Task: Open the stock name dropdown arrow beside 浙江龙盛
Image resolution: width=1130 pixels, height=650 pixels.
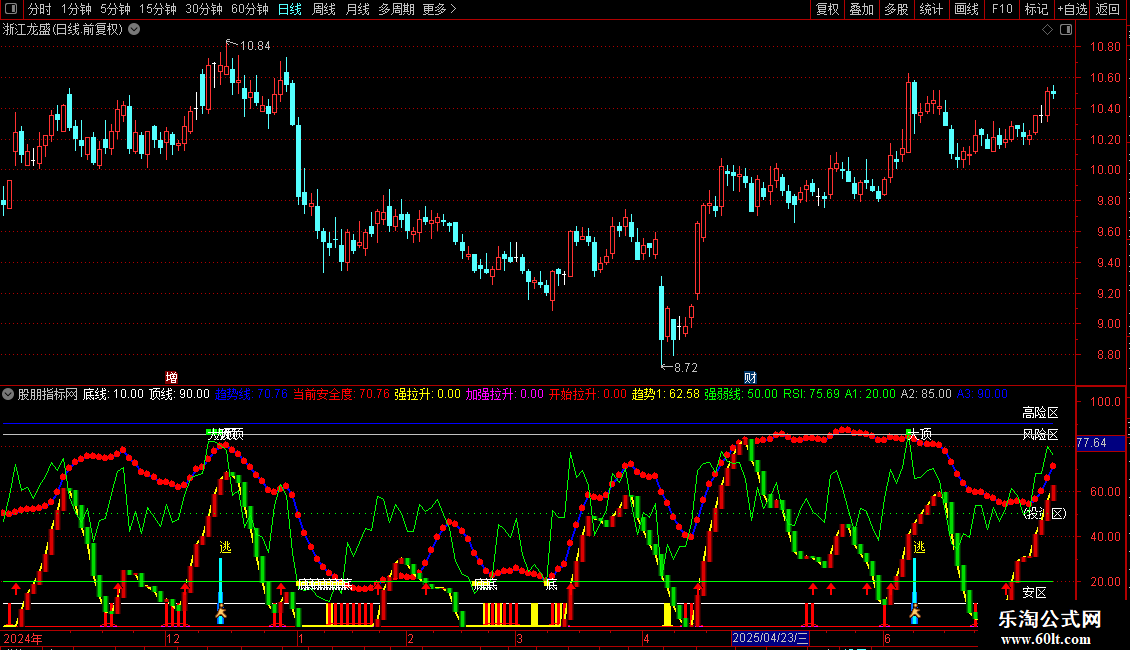Action: point(134,30)
